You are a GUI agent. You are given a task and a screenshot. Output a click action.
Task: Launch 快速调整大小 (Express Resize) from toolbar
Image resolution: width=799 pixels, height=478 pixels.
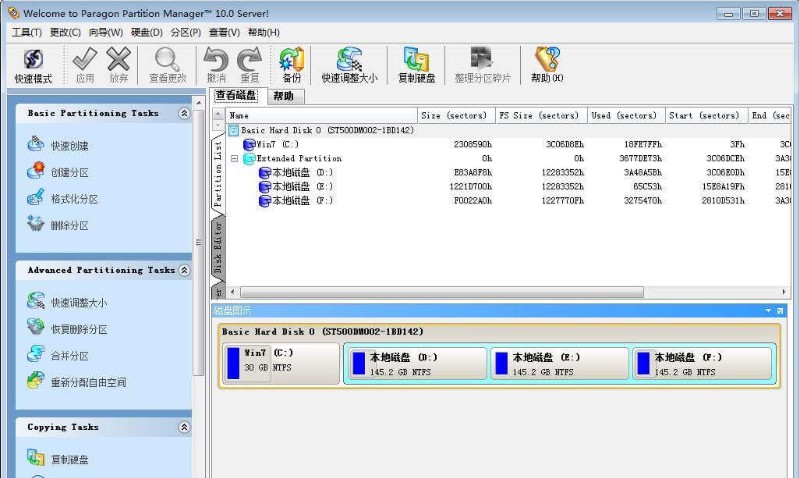349,66
